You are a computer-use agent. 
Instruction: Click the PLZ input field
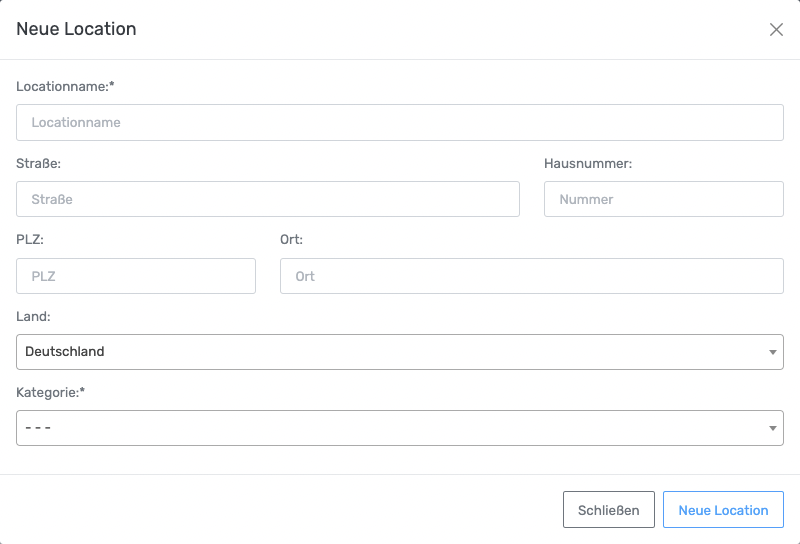coord(136,276)
